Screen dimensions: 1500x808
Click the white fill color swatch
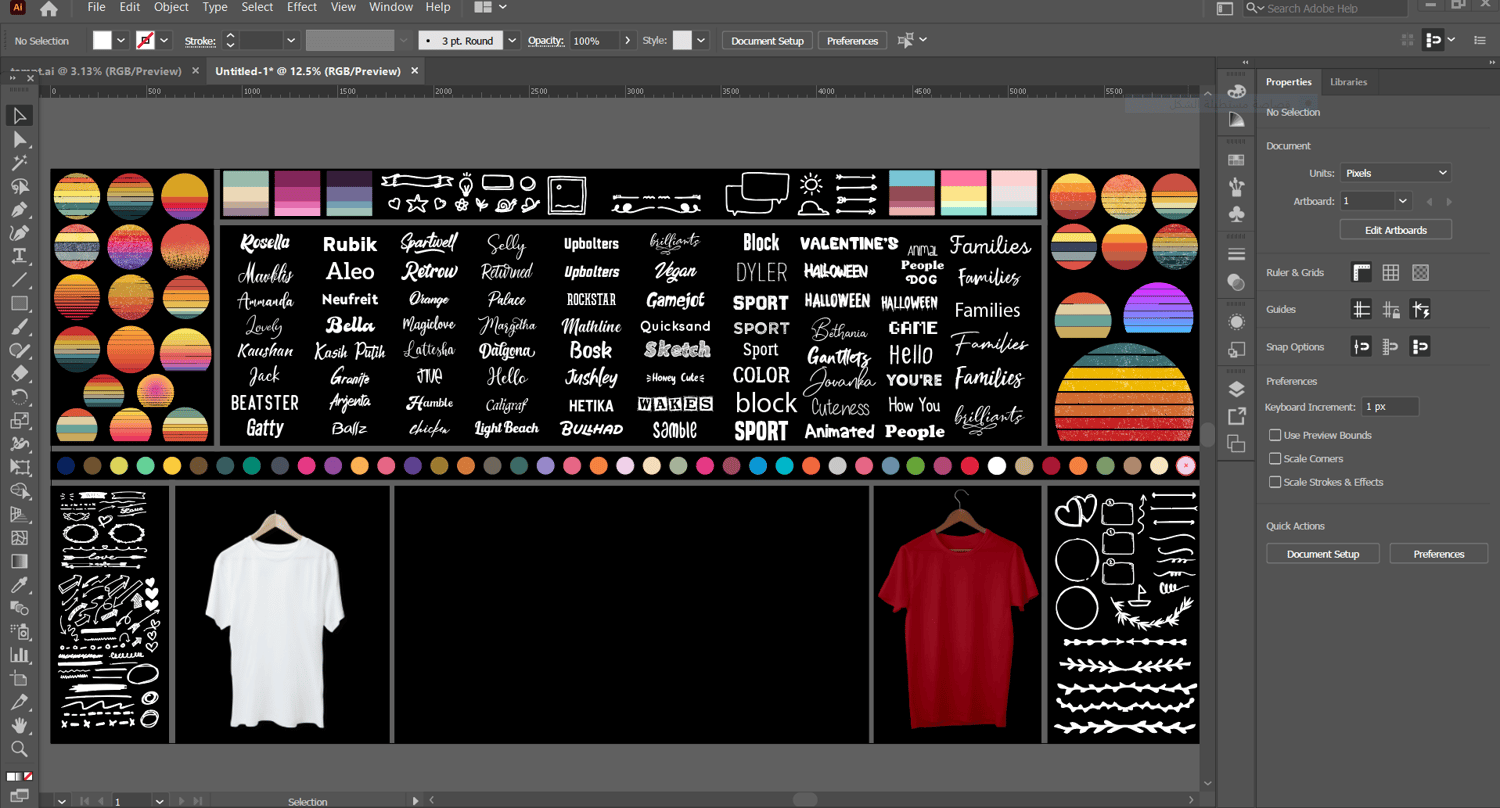[102, 41]
